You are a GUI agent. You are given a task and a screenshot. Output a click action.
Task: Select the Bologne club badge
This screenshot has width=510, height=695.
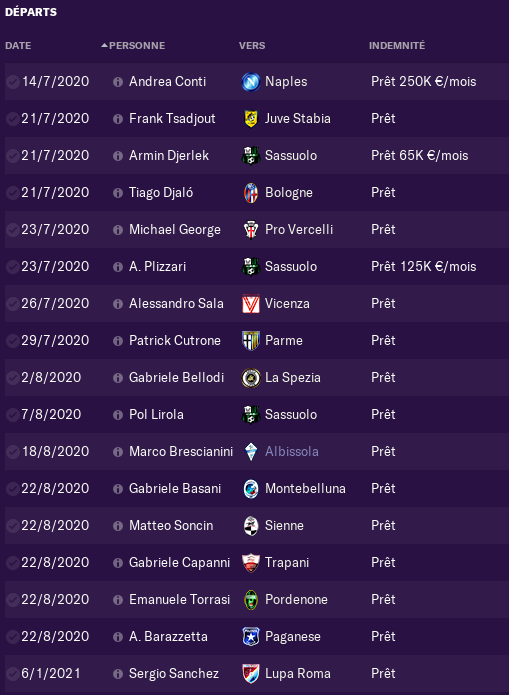251,193
